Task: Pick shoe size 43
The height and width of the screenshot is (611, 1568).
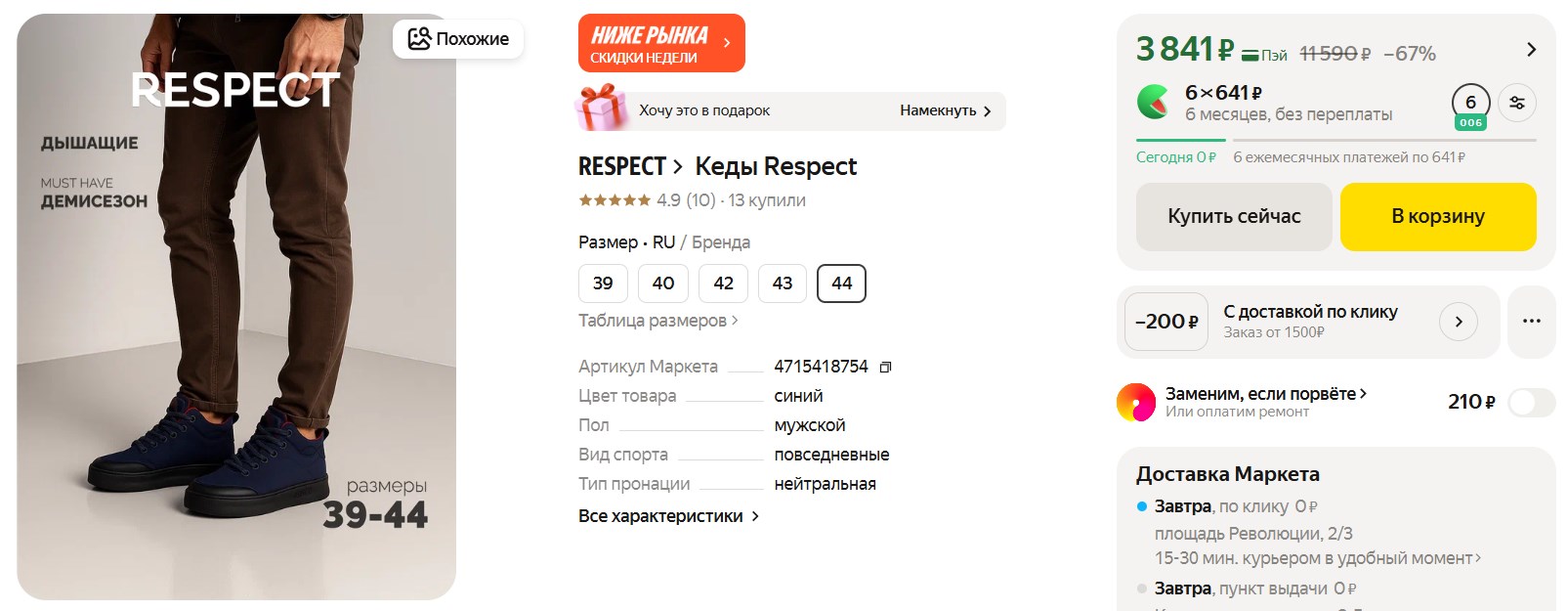Action: (783, 284)
